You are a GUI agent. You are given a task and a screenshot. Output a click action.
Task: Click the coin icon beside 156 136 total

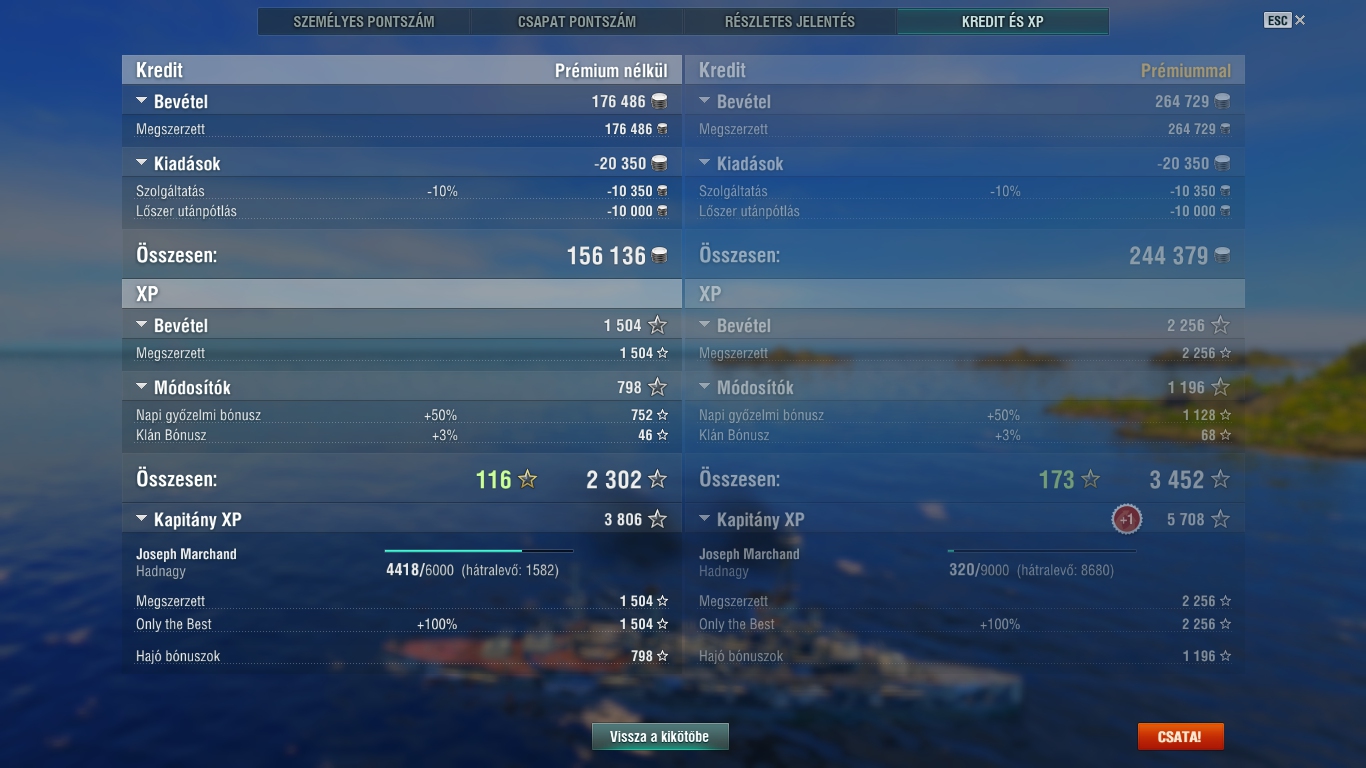[x=659, y=256]
